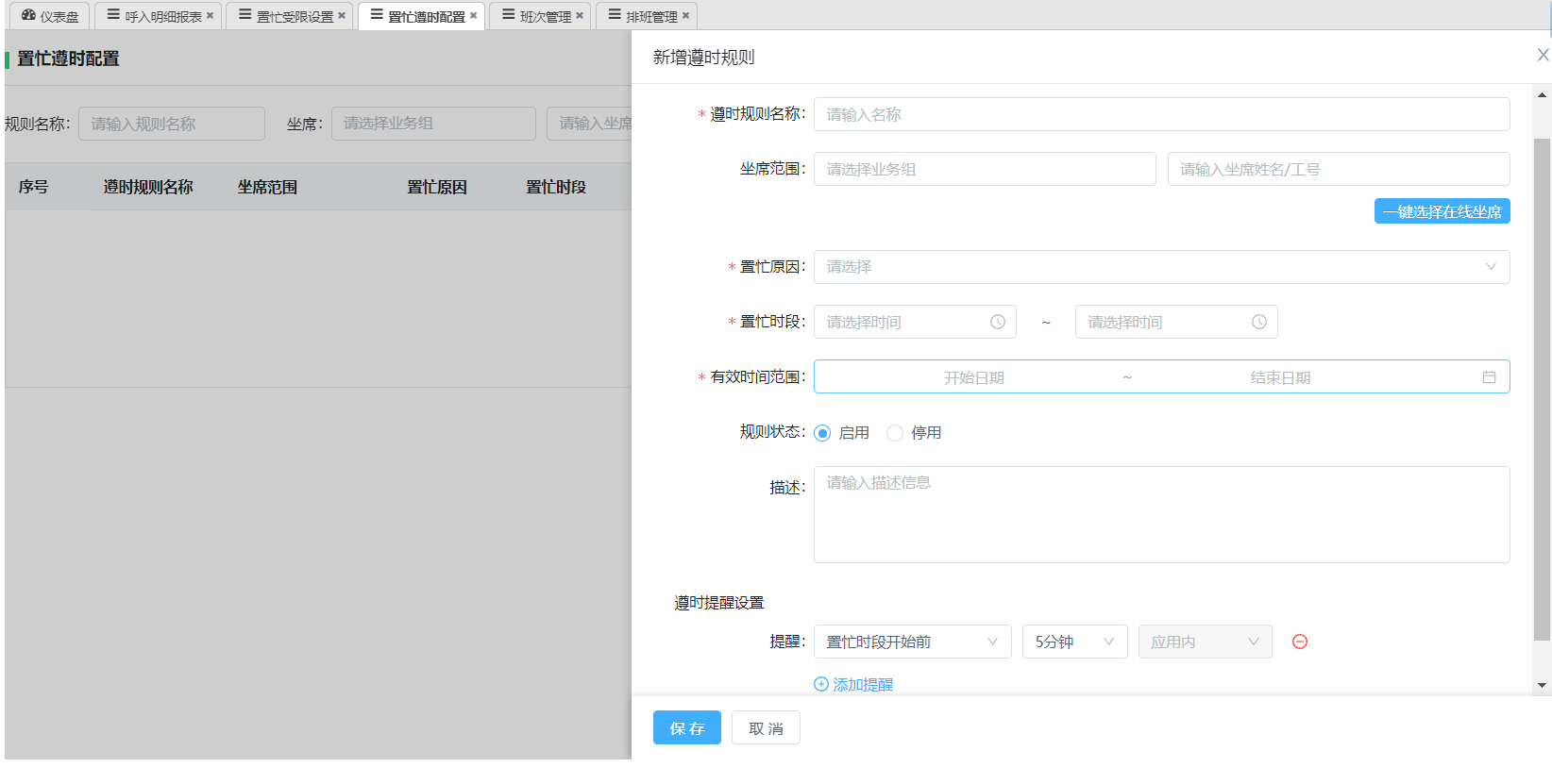The image size is (1552, 784).
Task: Switch to the 仪表盘 tab
Action: pos(50,16)
